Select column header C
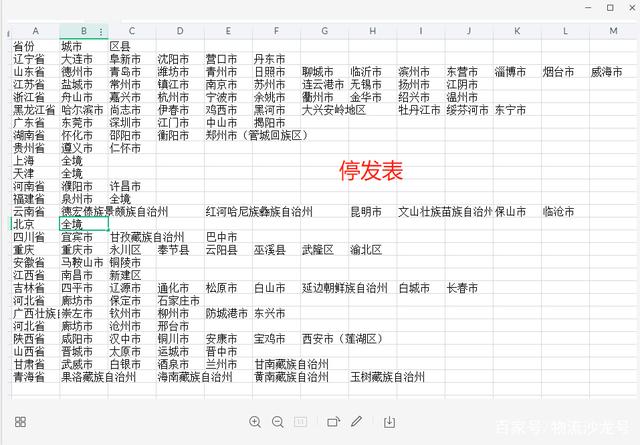This screenshot has height=445, width=640. pos(132,31)
